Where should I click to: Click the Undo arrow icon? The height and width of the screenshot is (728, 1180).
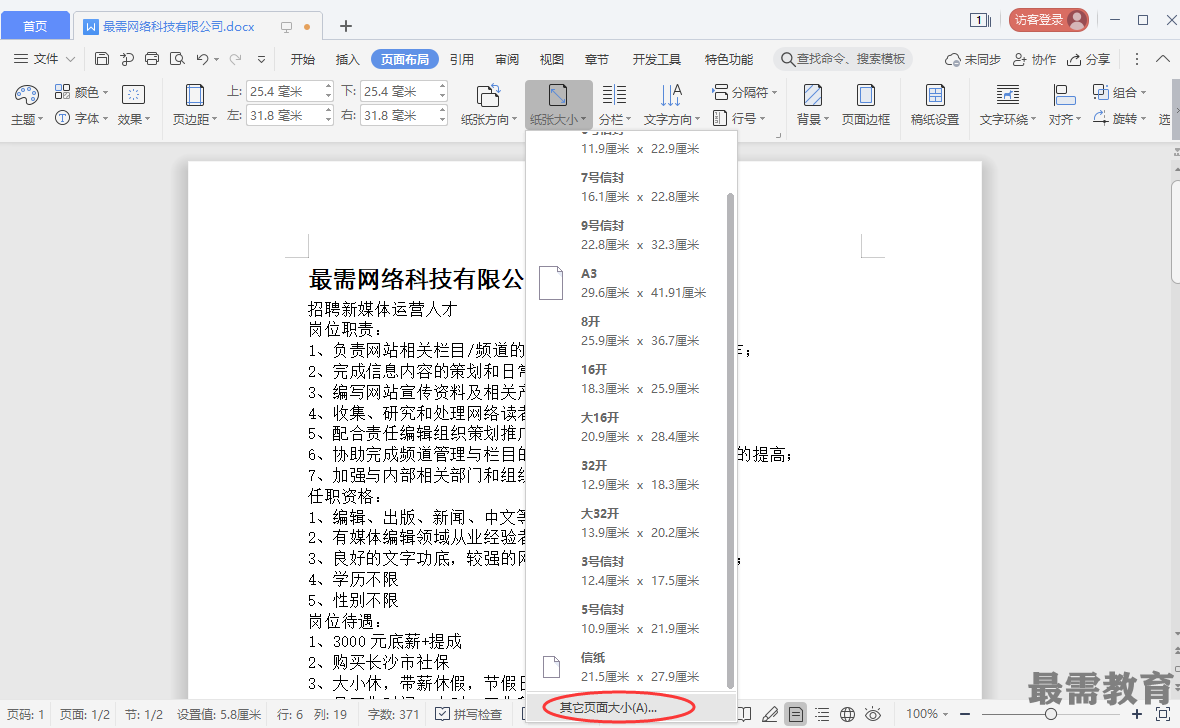[202, 59]
